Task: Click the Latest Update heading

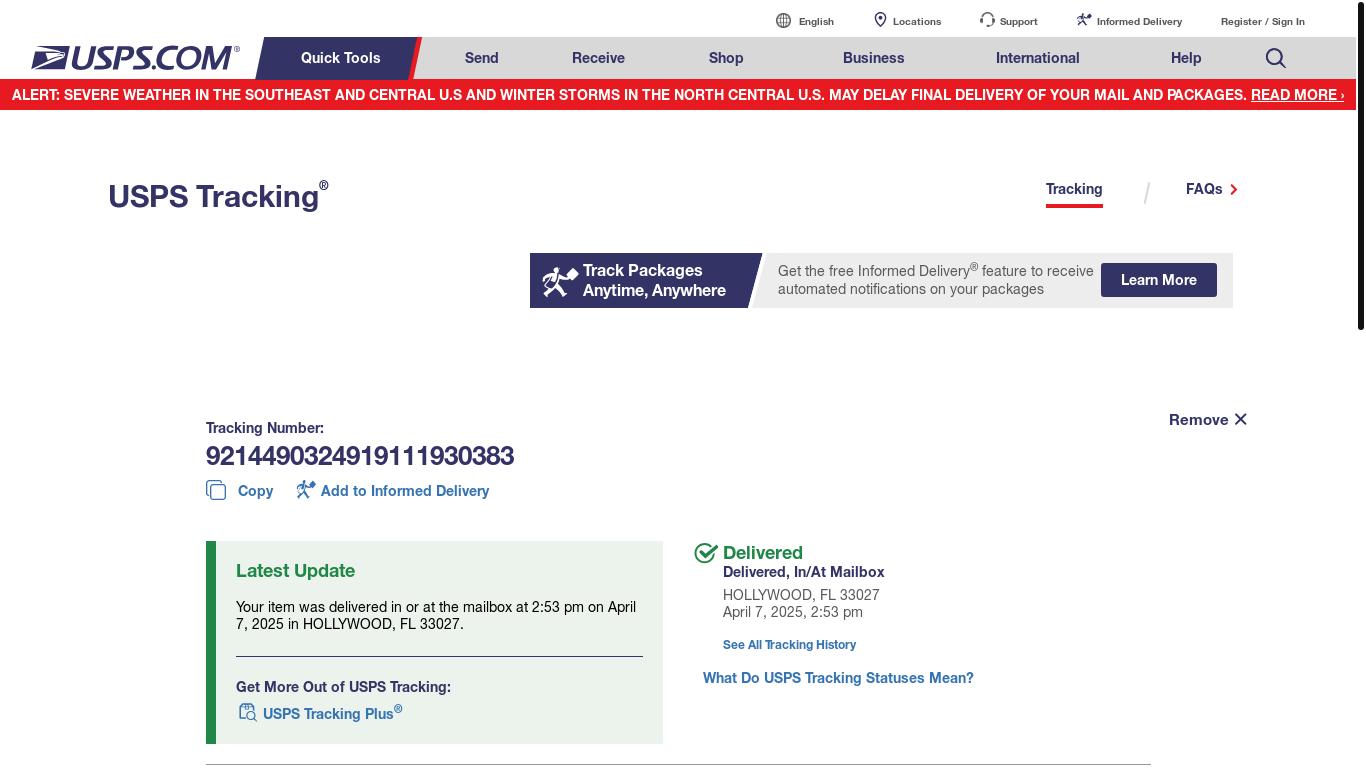Action: coord(295,571)
